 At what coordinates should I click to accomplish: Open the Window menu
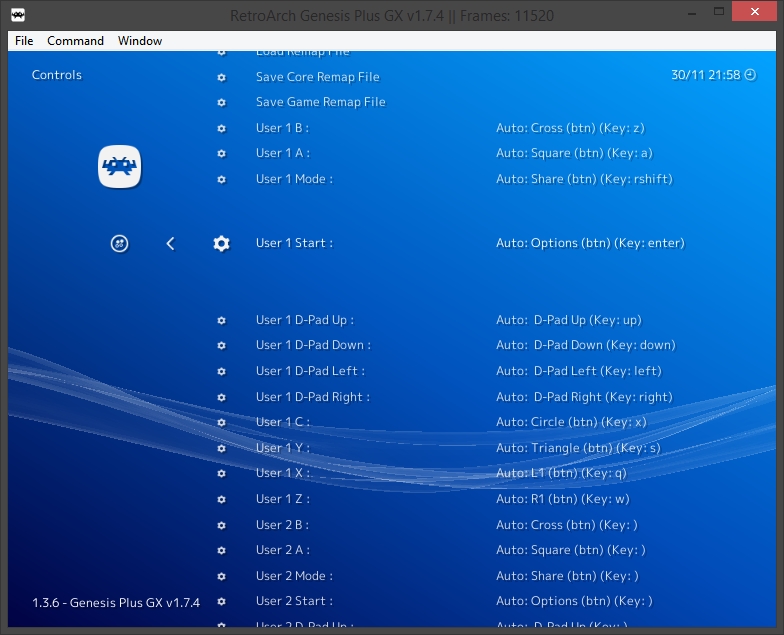(140, 40)
